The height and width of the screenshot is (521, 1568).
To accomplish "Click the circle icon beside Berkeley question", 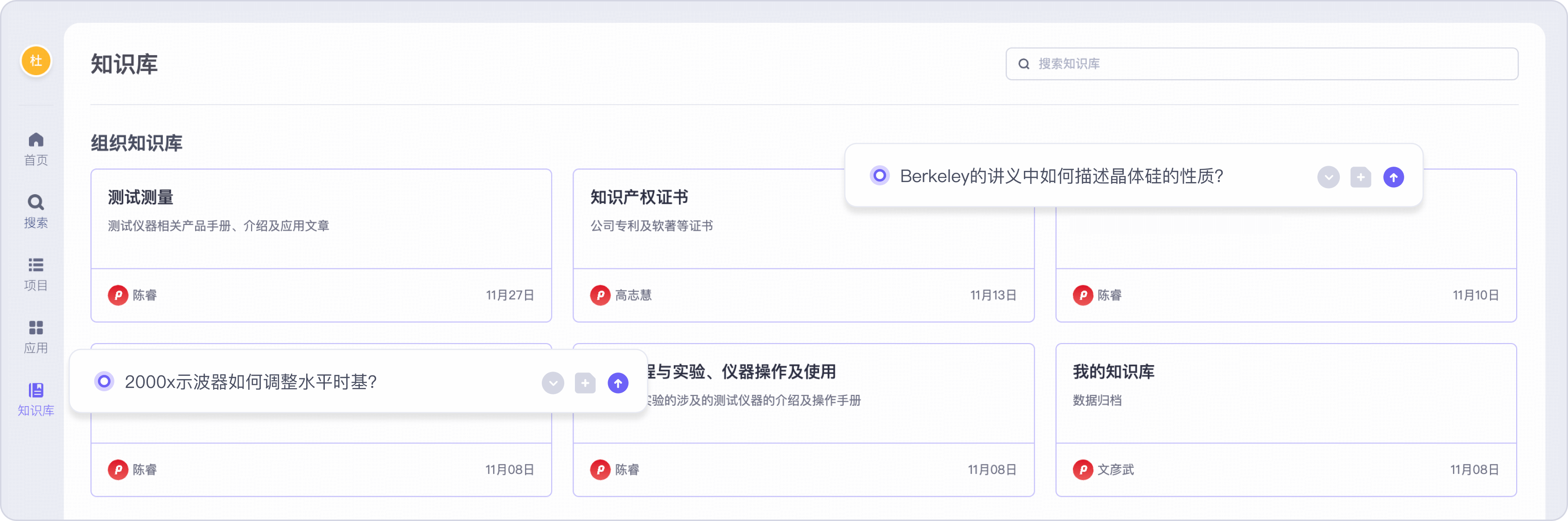I will click(880, 176).
